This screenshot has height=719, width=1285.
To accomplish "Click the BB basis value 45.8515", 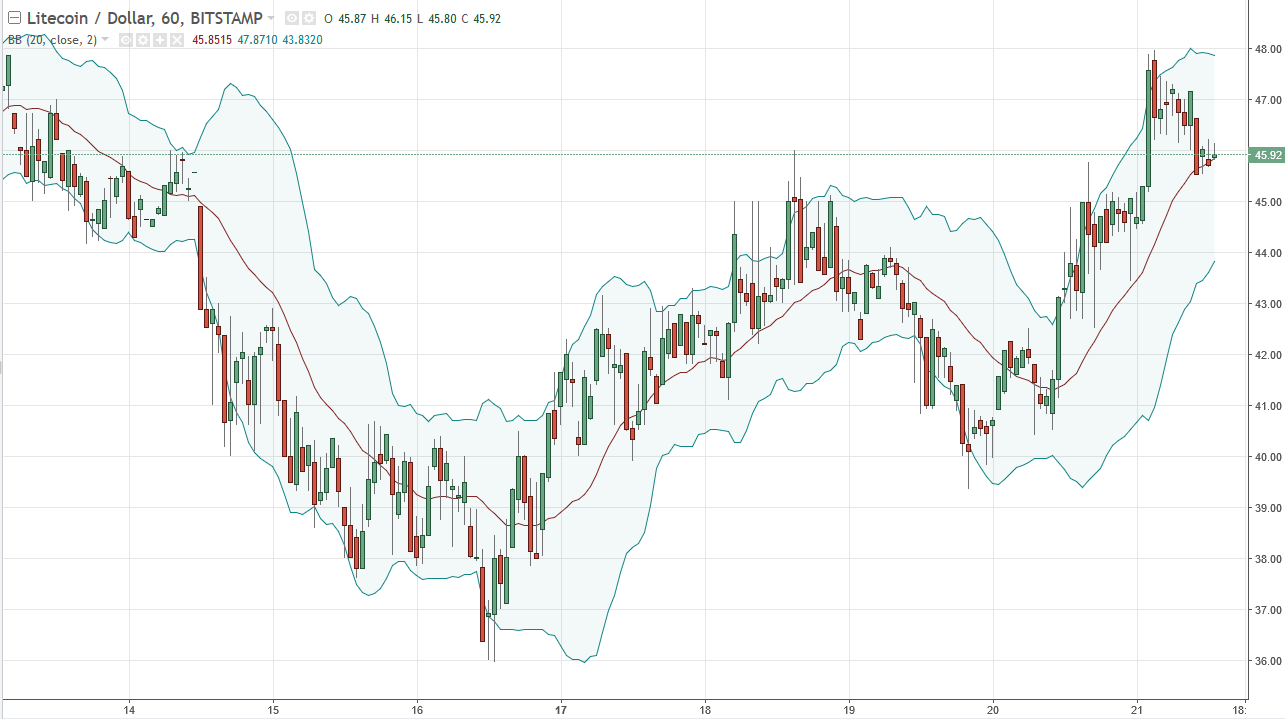I will click(x=212, y=40).
